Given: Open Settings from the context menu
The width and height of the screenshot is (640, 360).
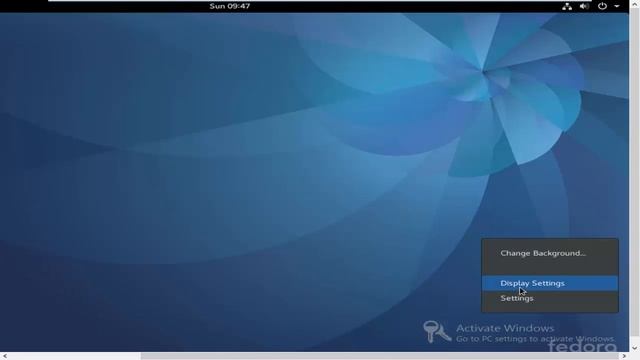Looking at the screenshot, I should click(550, 298).
